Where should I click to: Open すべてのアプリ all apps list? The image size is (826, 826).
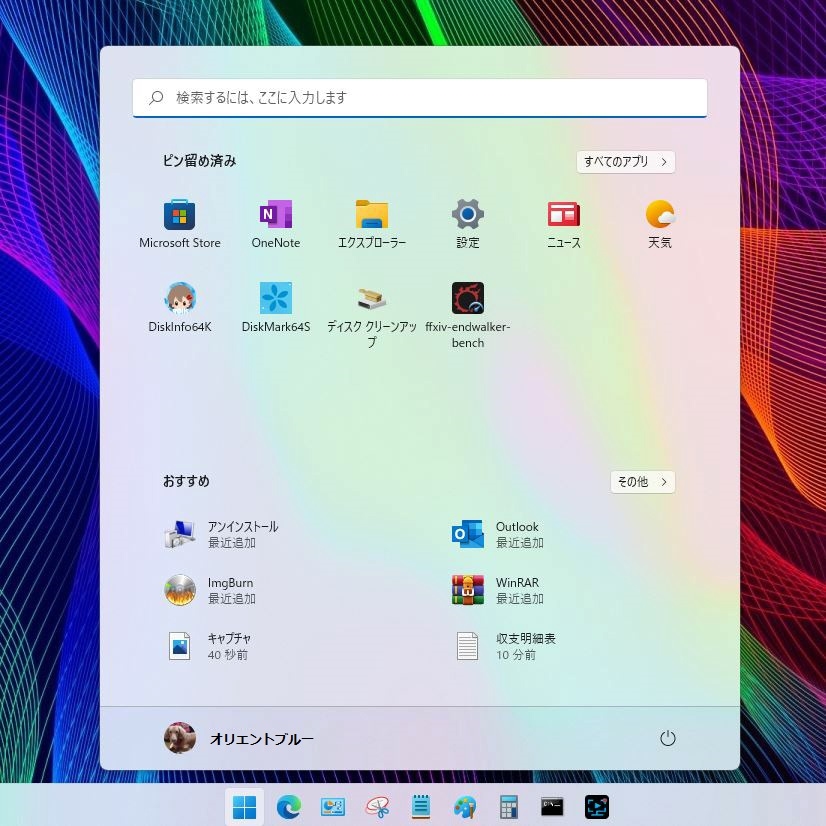[626, 162]
